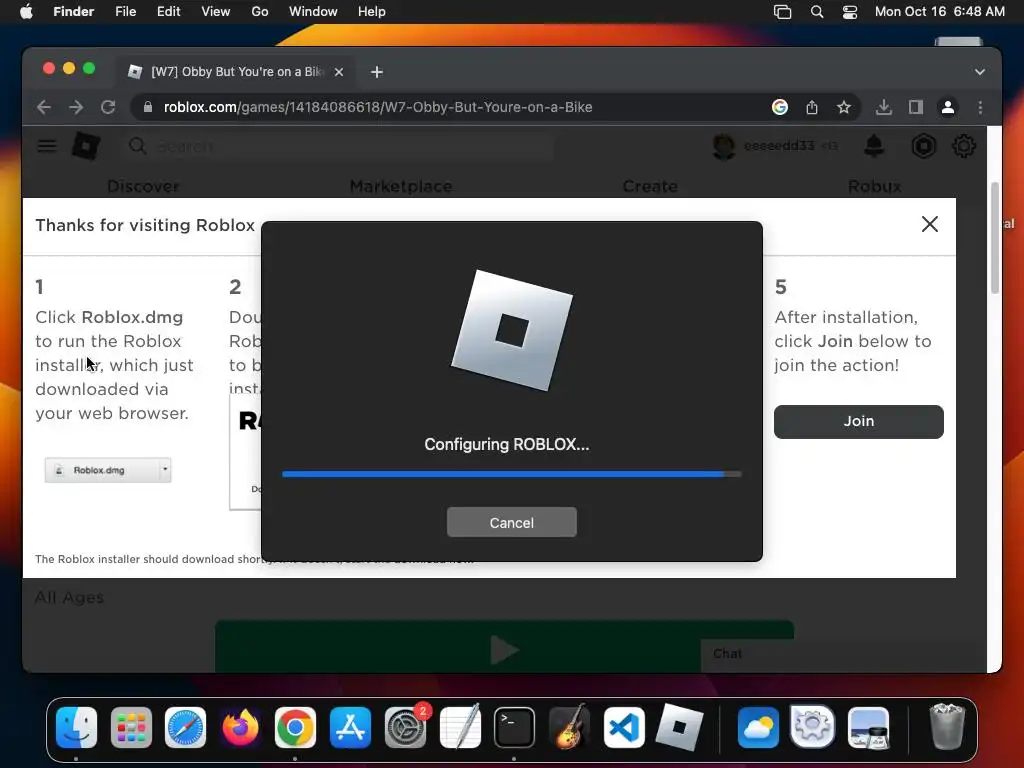Expand the Roblox.dmg thumbnail dropdown arrow
Image resolution: width=1024 pixels, height=768 pixels.
pyautogui.click(x=165, y=469)
